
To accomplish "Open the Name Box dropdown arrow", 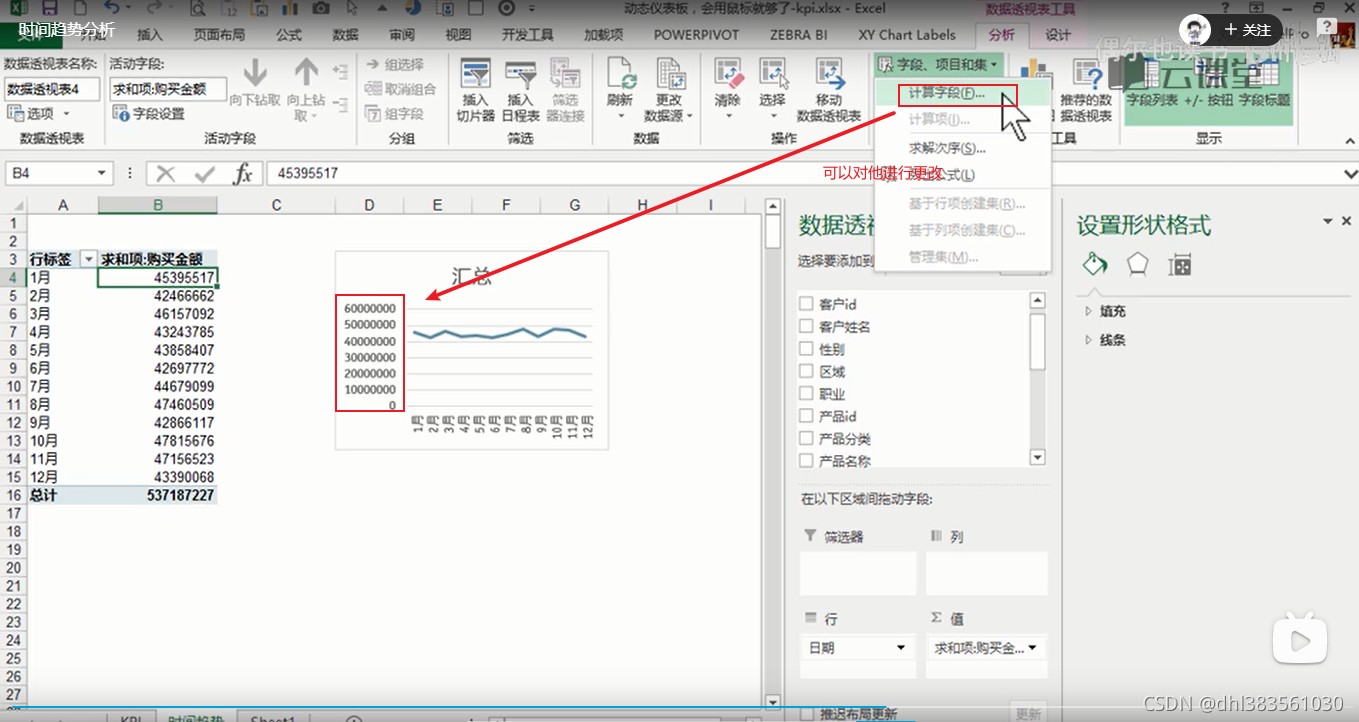I will coord(102,174).
